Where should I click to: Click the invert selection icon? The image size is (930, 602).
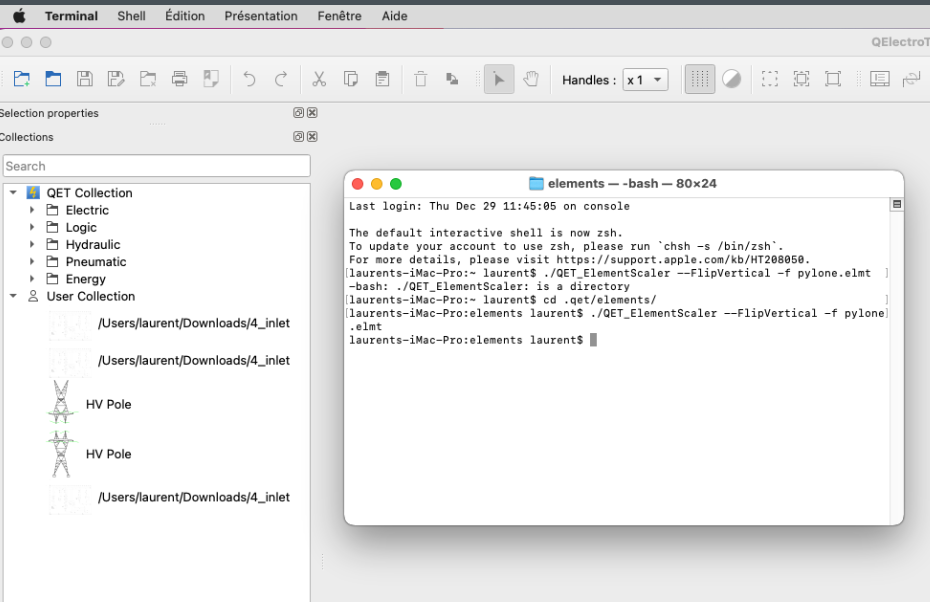[x=833, y=79]
